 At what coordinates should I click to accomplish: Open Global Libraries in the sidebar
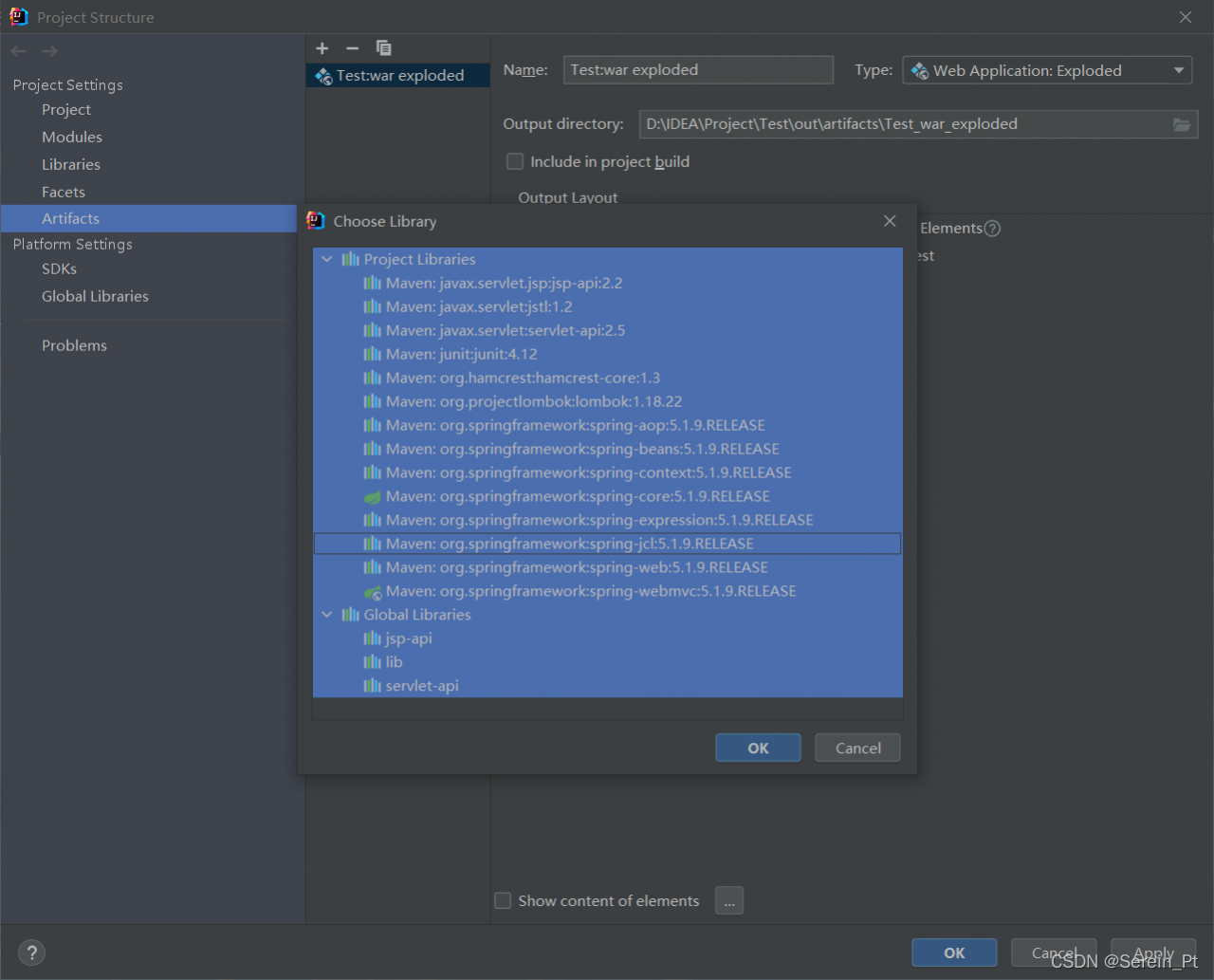click(95, 297)
